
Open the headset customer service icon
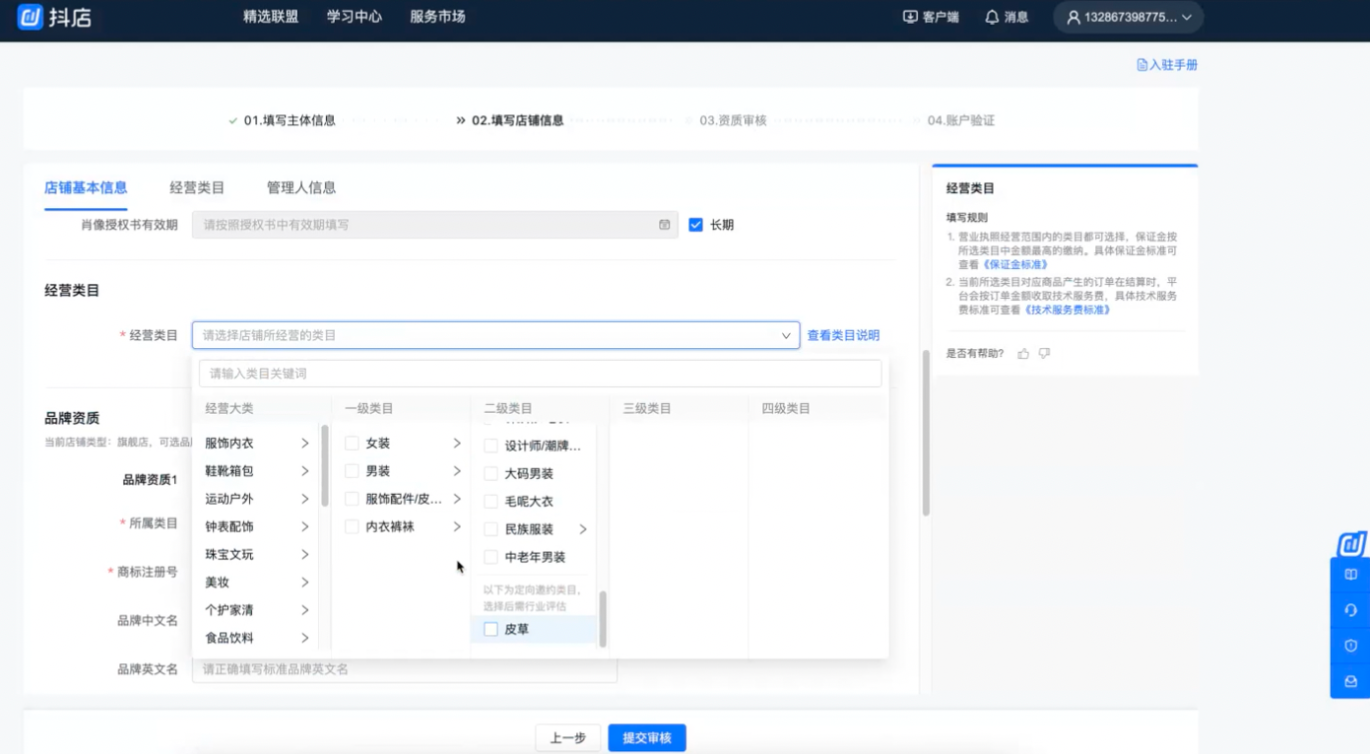click(1350, 610)
